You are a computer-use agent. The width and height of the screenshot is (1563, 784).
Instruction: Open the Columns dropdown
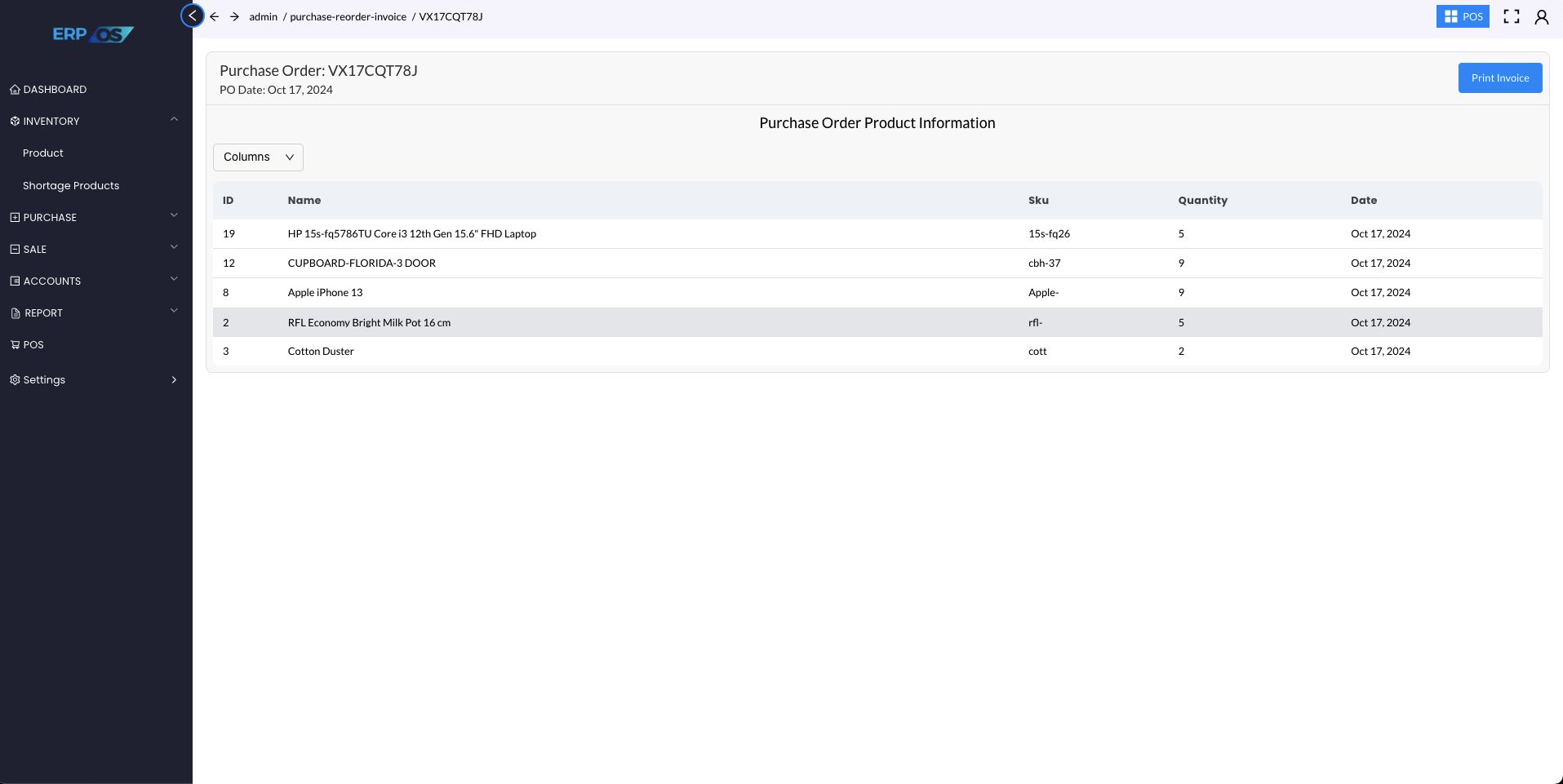(258, 157)
